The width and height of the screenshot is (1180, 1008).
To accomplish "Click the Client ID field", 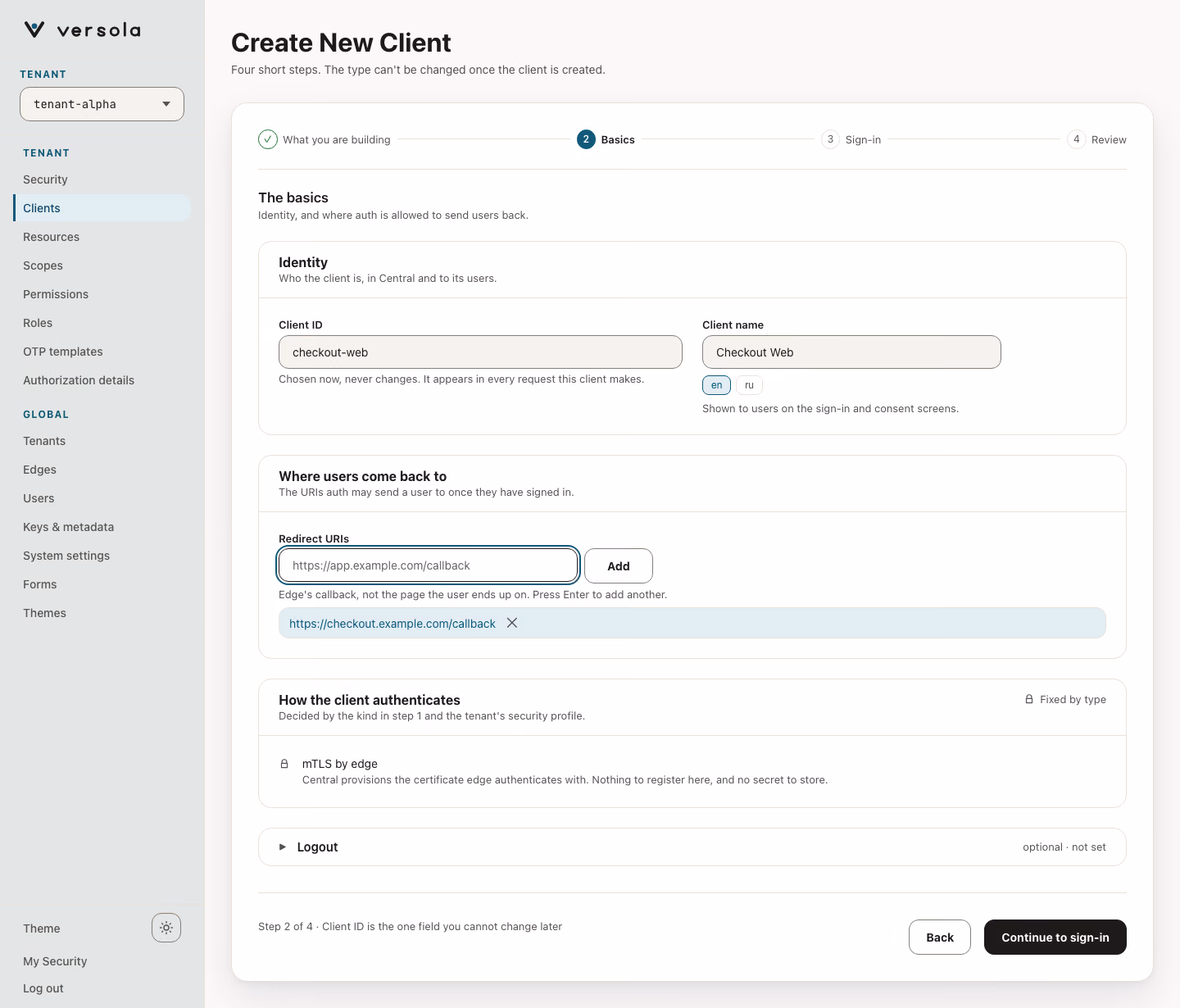I will (480, 352).
